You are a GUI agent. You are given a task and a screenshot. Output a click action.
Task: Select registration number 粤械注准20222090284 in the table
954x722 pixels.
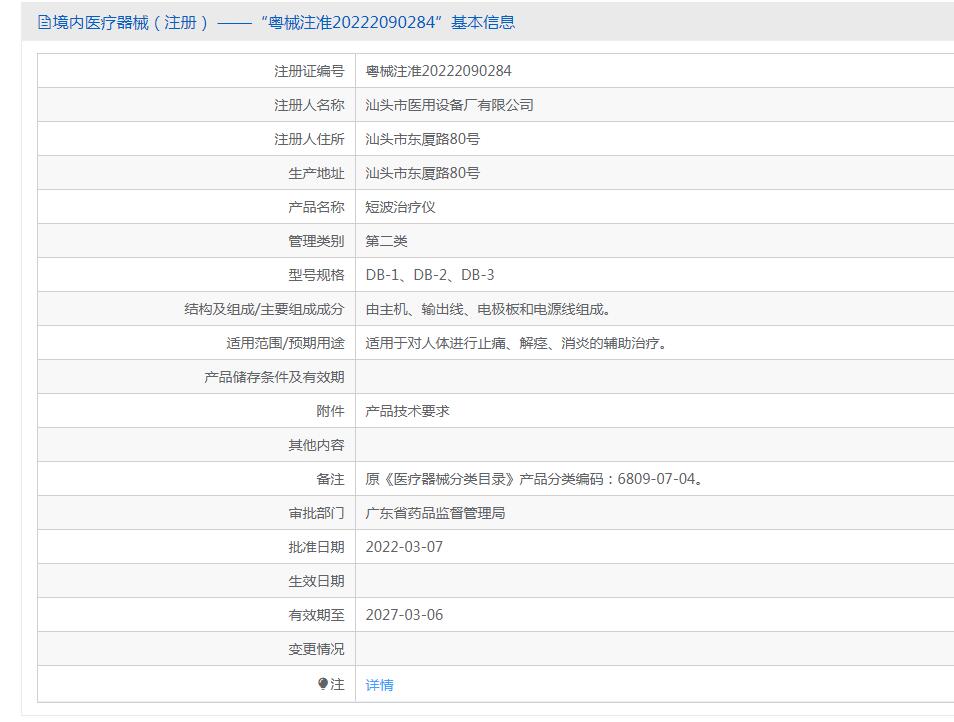(438, 71)
